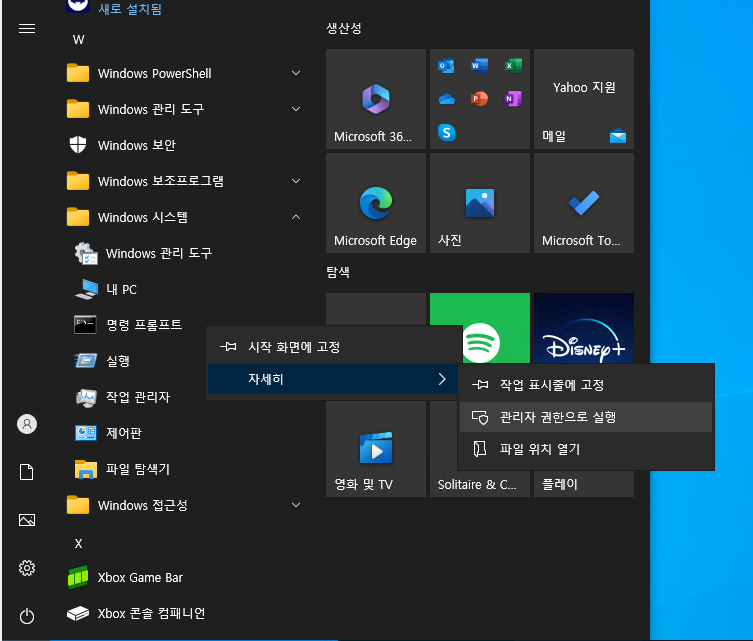Open the Documents icon in left rail
The height and width of the screenshot is (641, 753).
pyautogui.click(x=27, y=472)
